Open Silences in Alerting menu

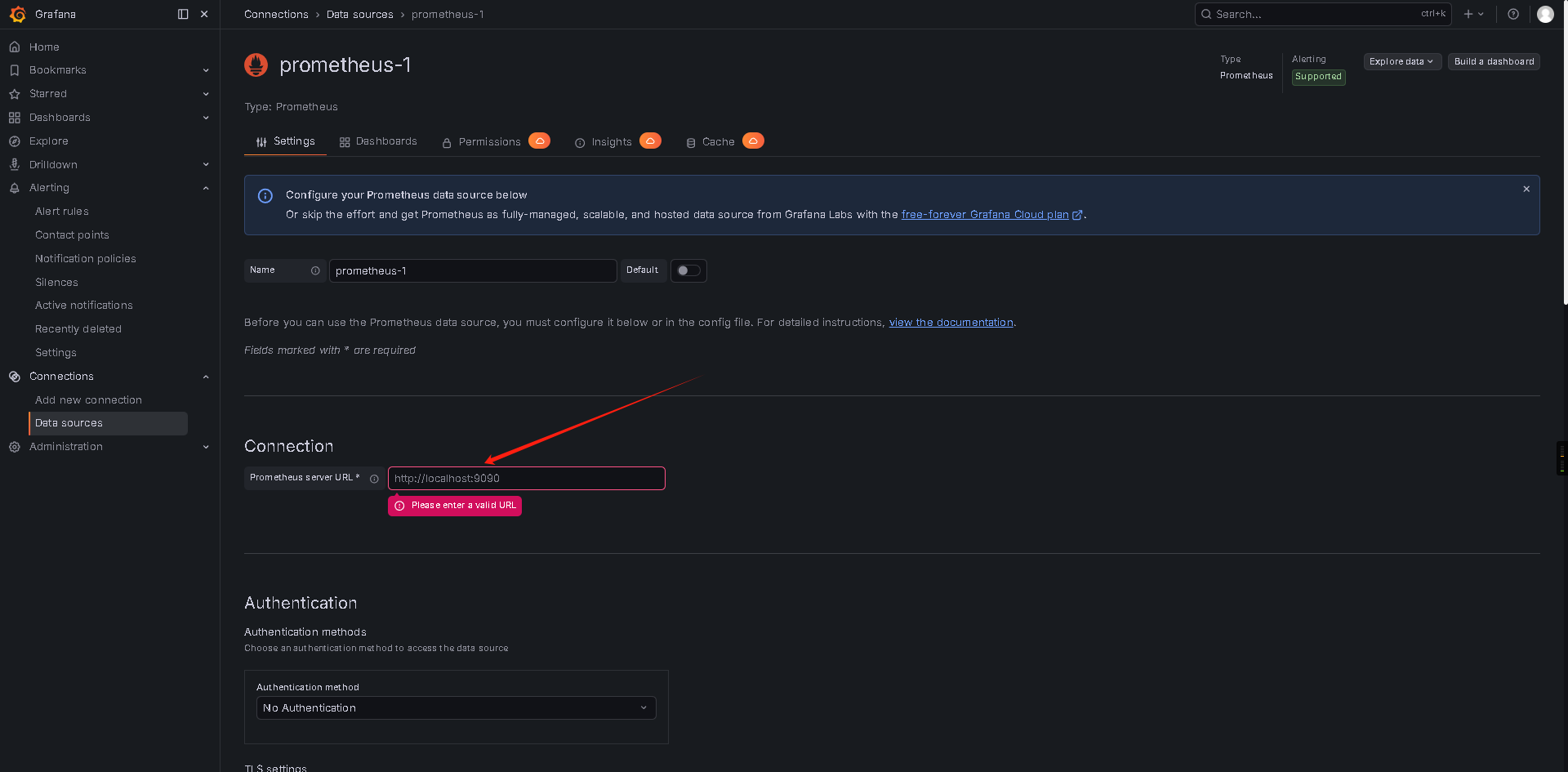coord(56,283)
